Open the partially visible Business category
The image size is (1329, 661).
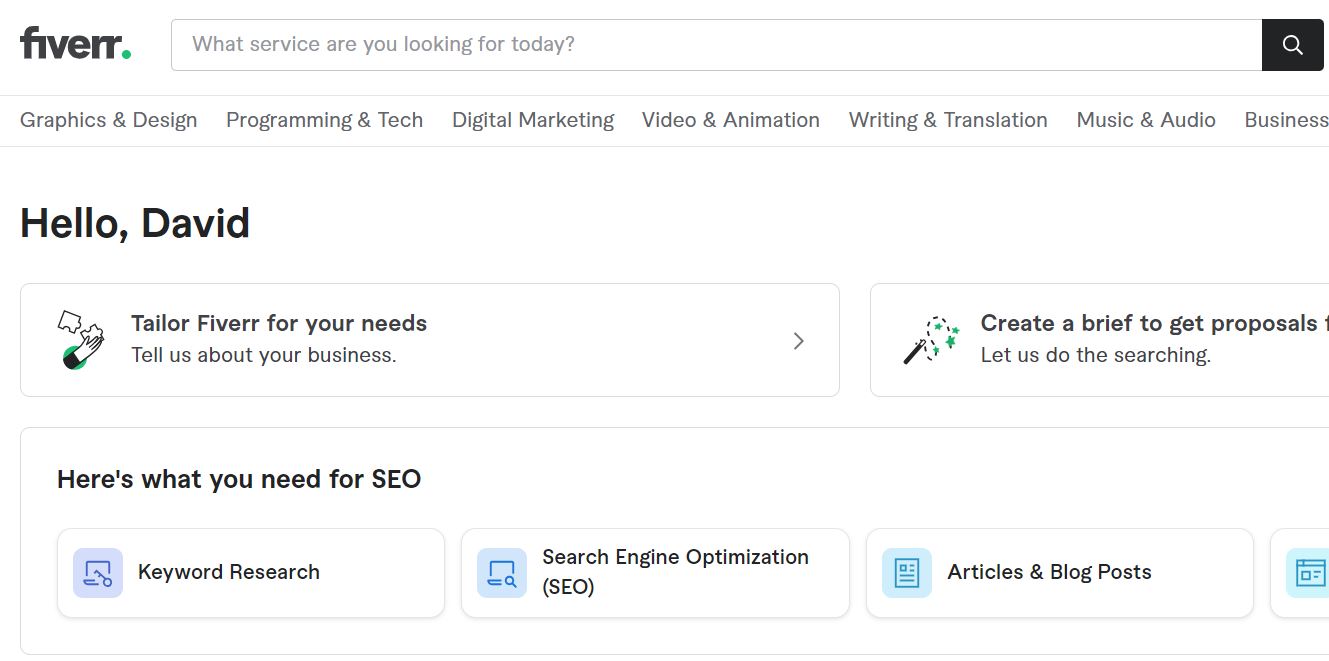[1286, 120]
